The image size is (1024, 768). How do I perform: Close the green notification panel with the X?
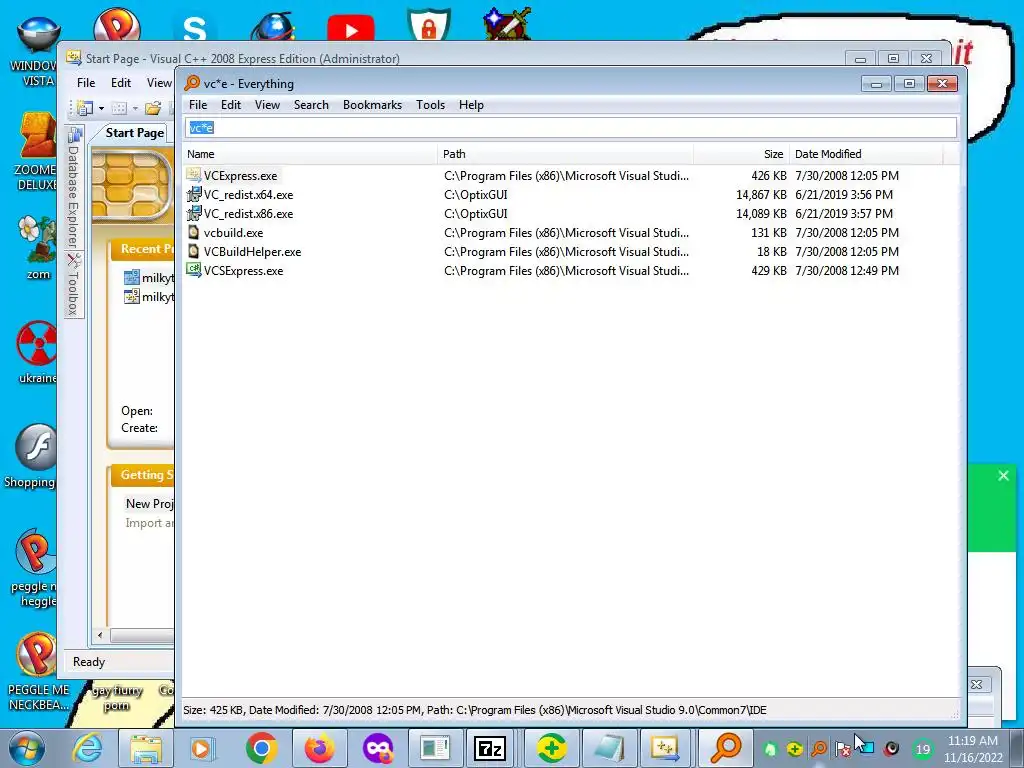click(1003, 475)
